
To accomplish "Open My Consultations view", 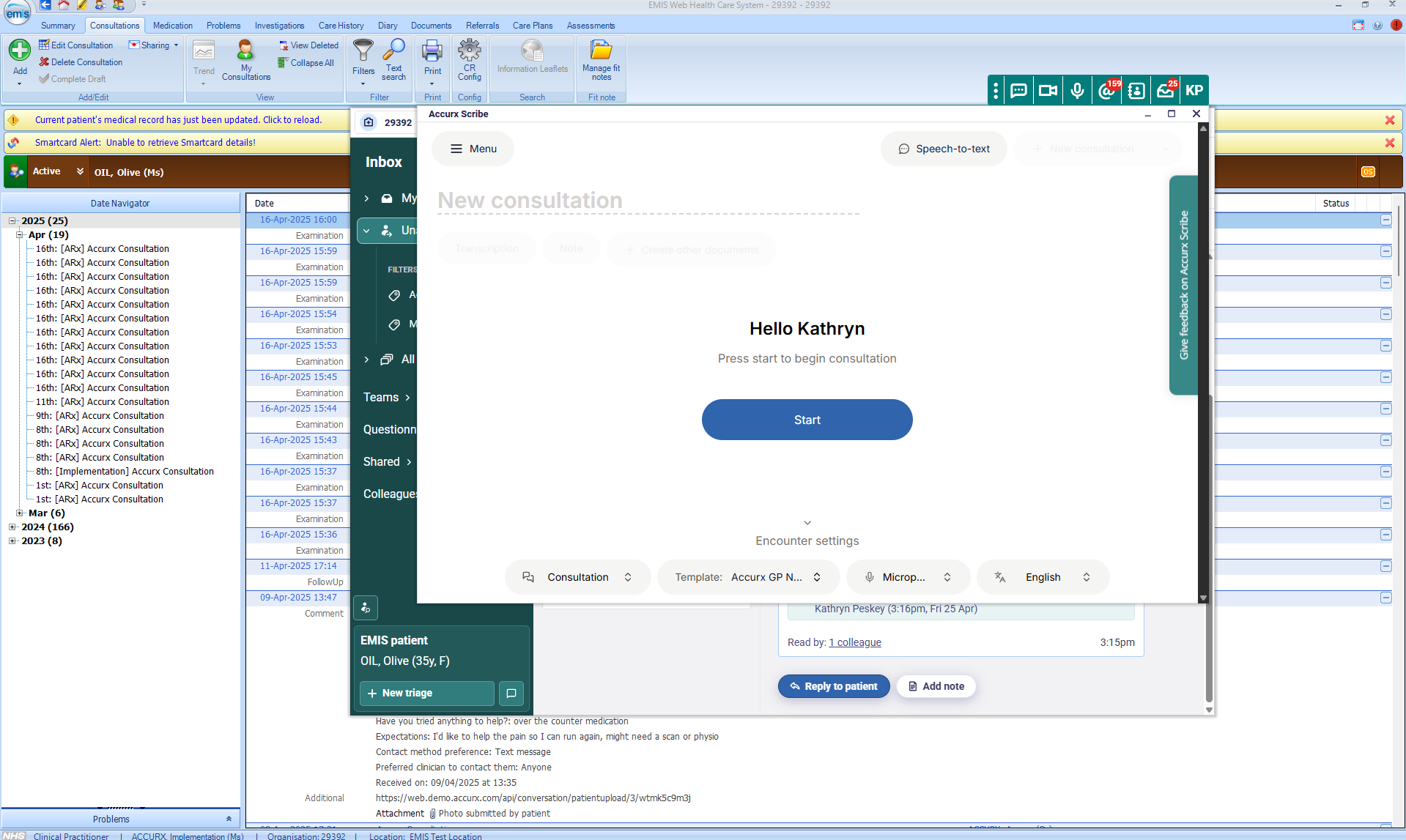I will click(245, 60).
